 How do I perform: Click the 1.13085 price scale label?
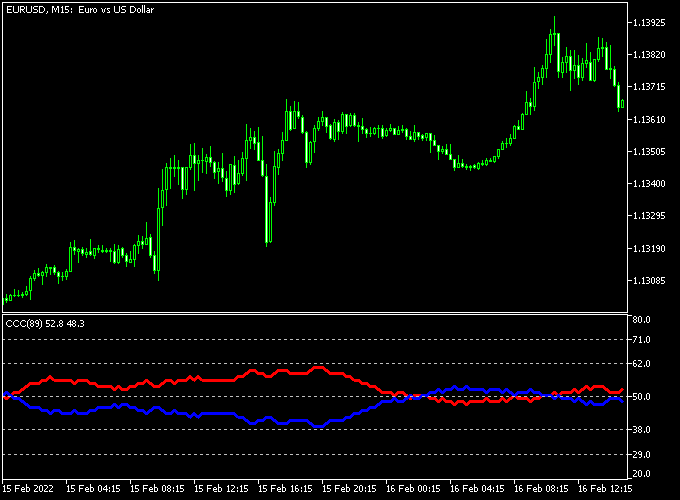pos(649,281)
